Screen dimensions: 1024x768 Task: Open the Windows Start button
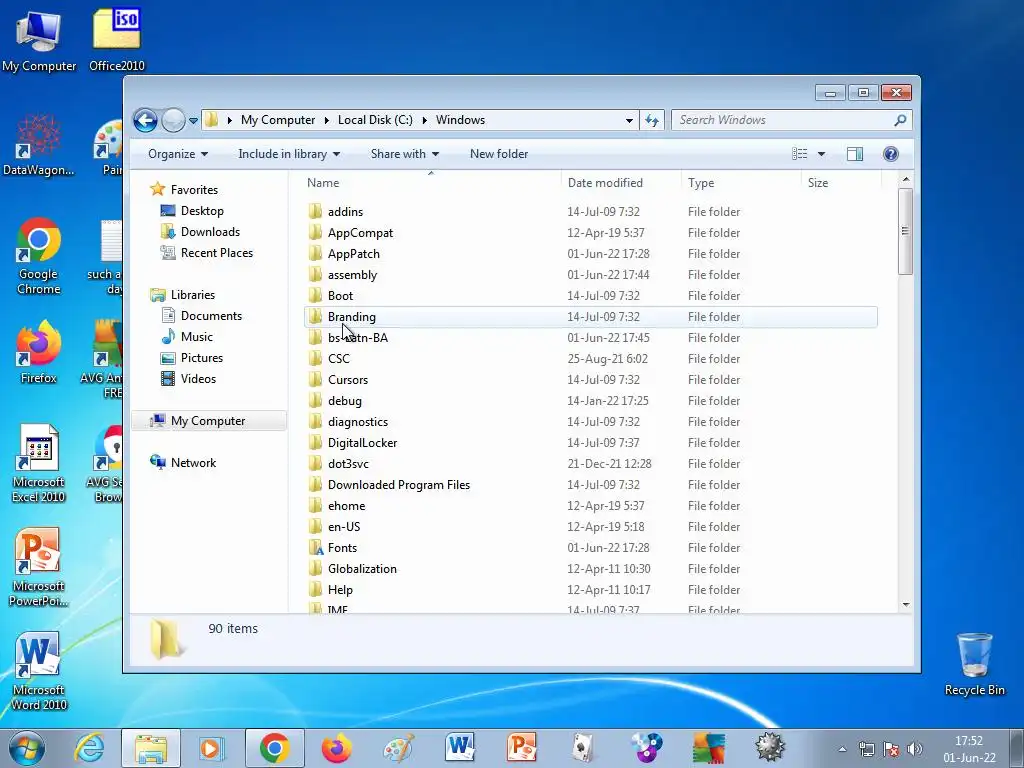(27, 748)
